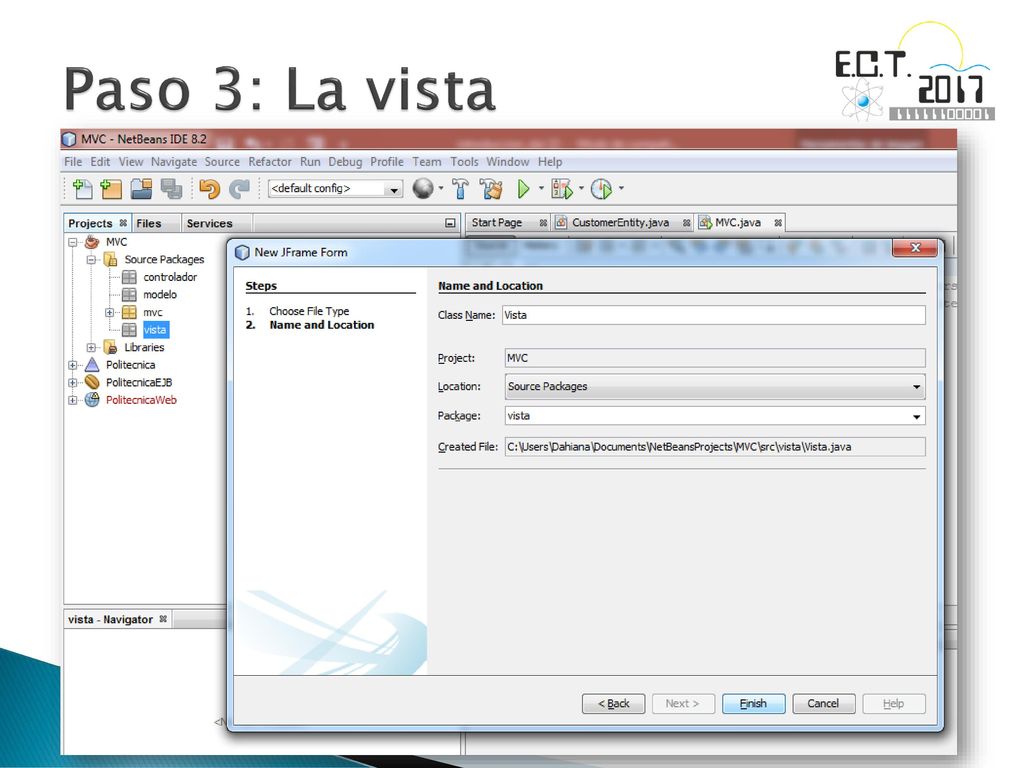The image size is (1024, 768).
Task: Select the controlador package row
Action: pyautogui.click(x=170, y=277)
